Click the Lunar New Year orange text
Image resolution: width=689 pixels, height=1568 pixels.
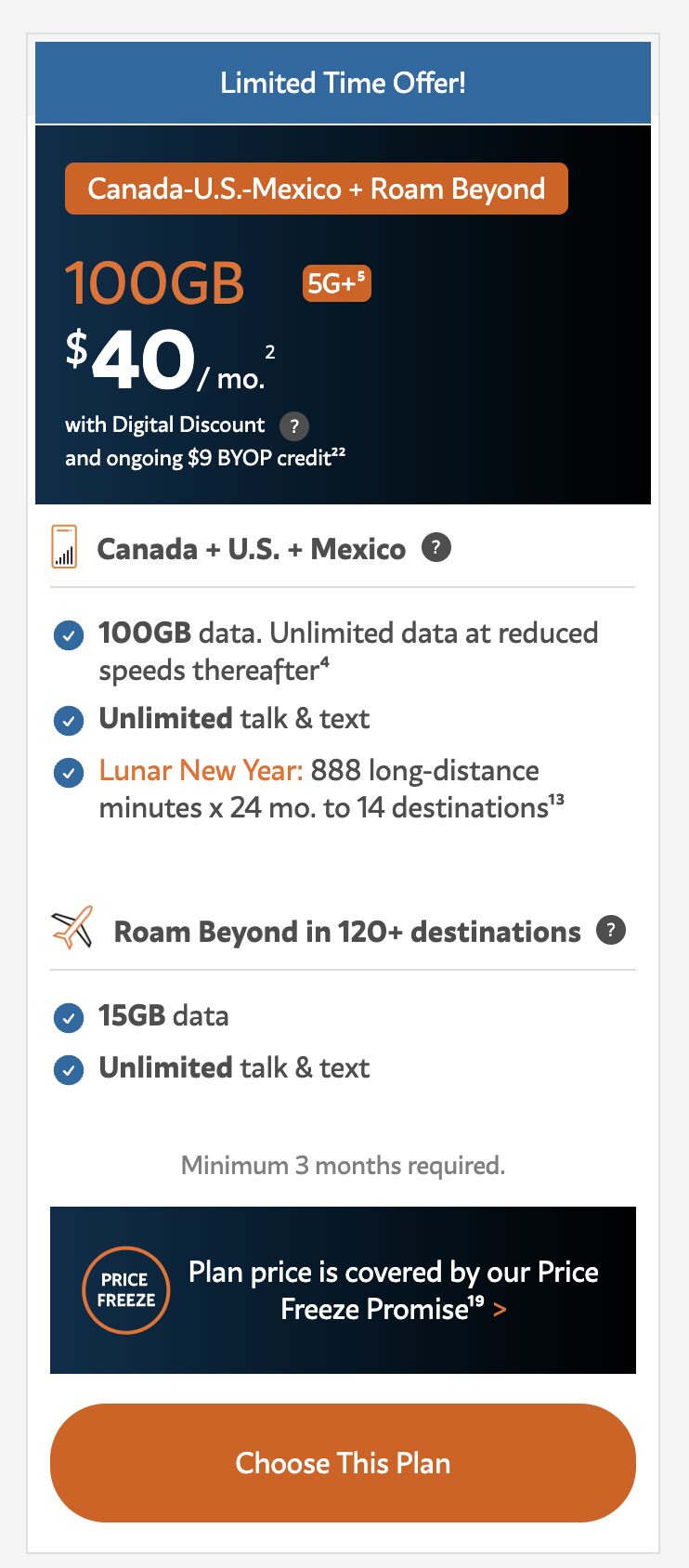(x=201, y=770)
